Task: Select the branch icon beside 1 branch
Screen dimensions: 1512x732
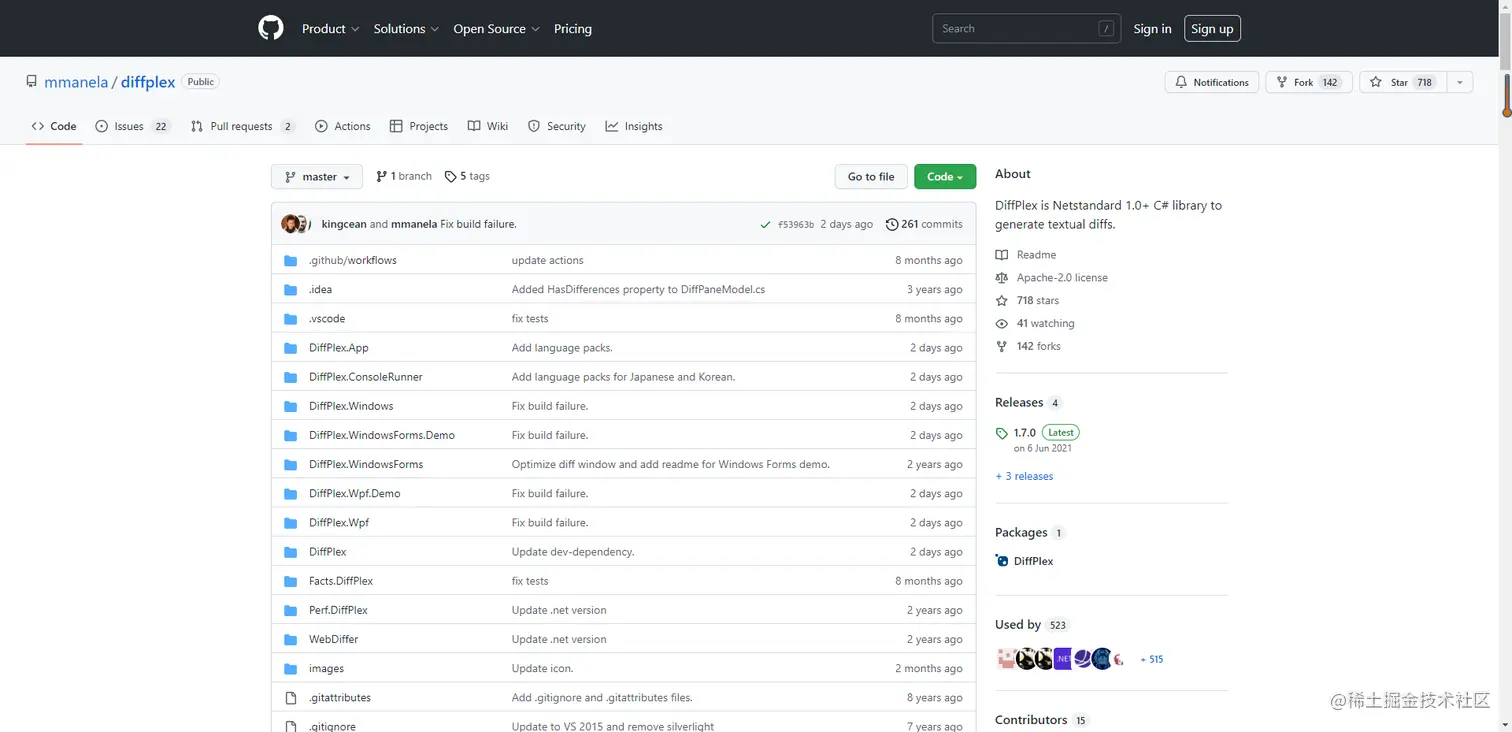Action: pos(381,176)
